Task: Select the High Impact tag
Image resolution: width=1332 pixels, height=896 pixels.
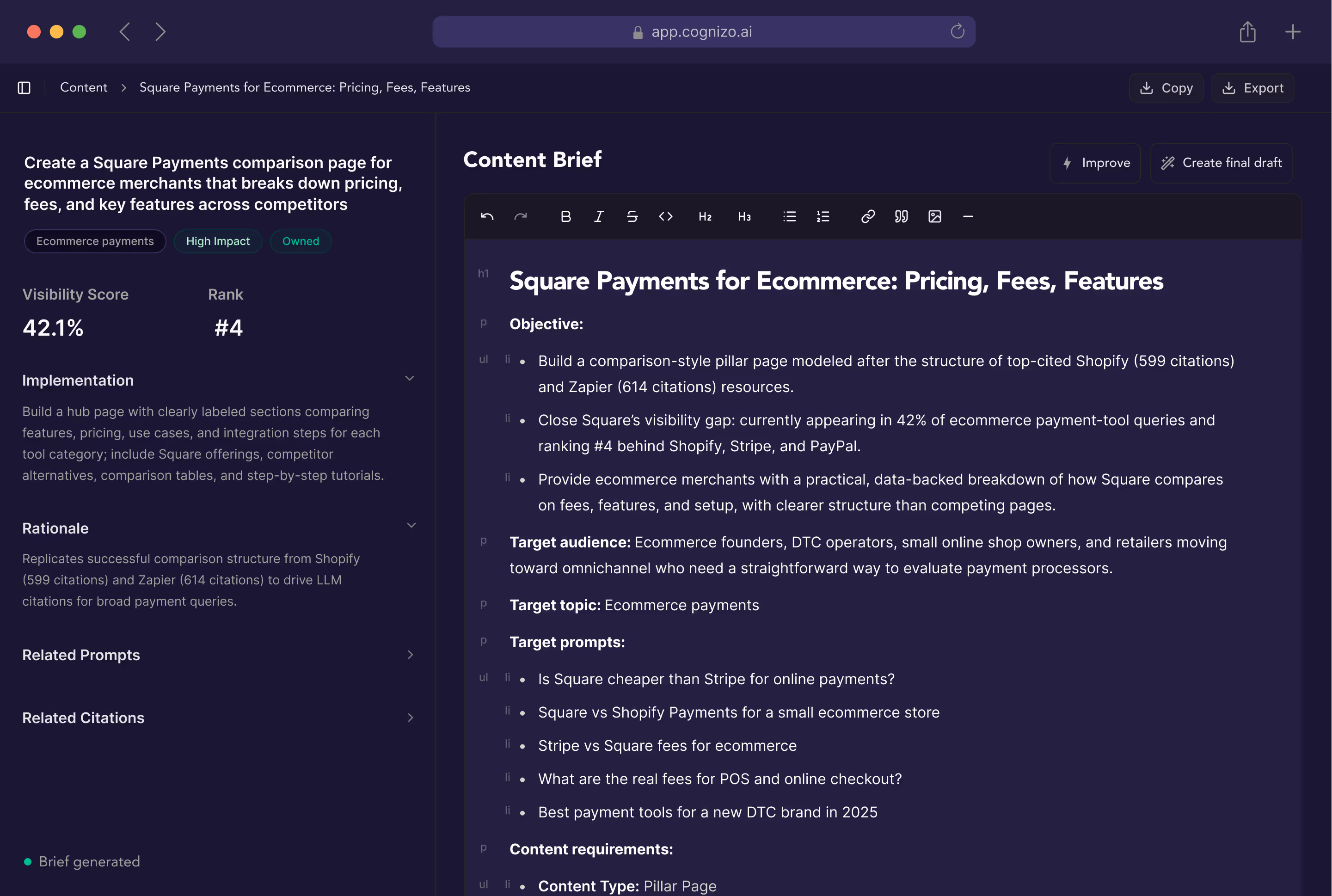Action: pos(218,241)
